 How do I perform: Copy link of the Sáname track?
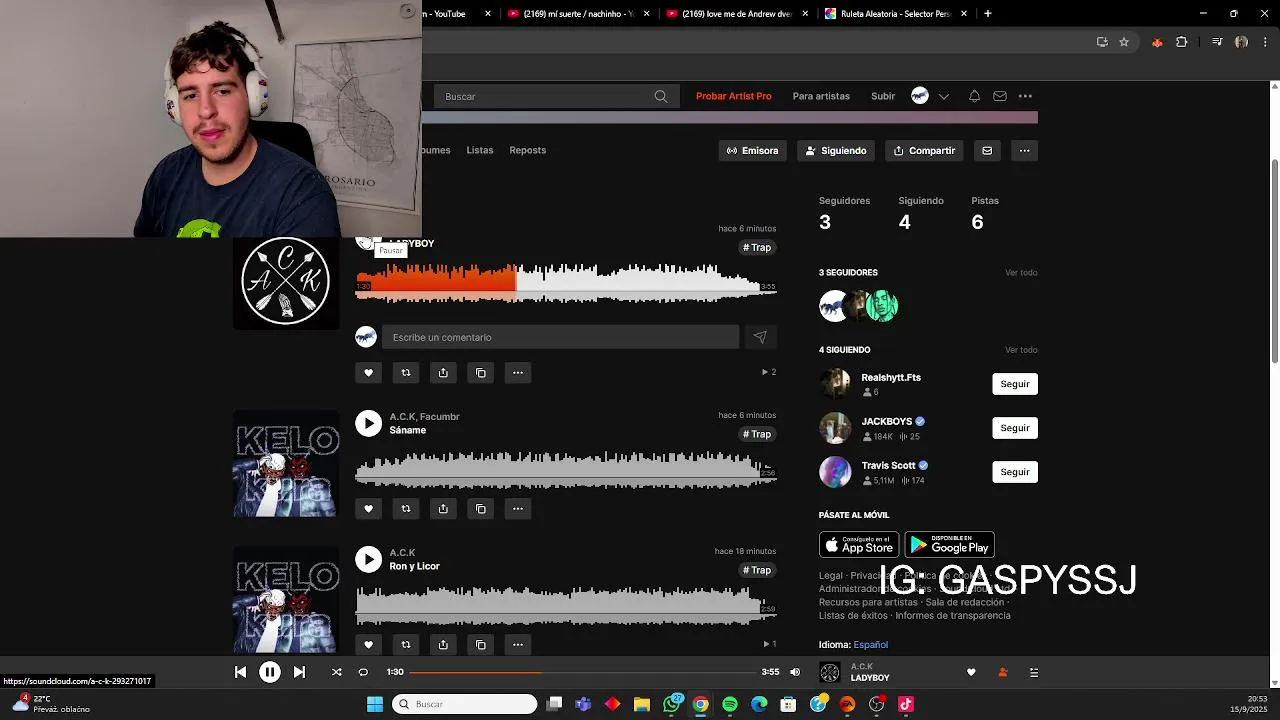481,509
